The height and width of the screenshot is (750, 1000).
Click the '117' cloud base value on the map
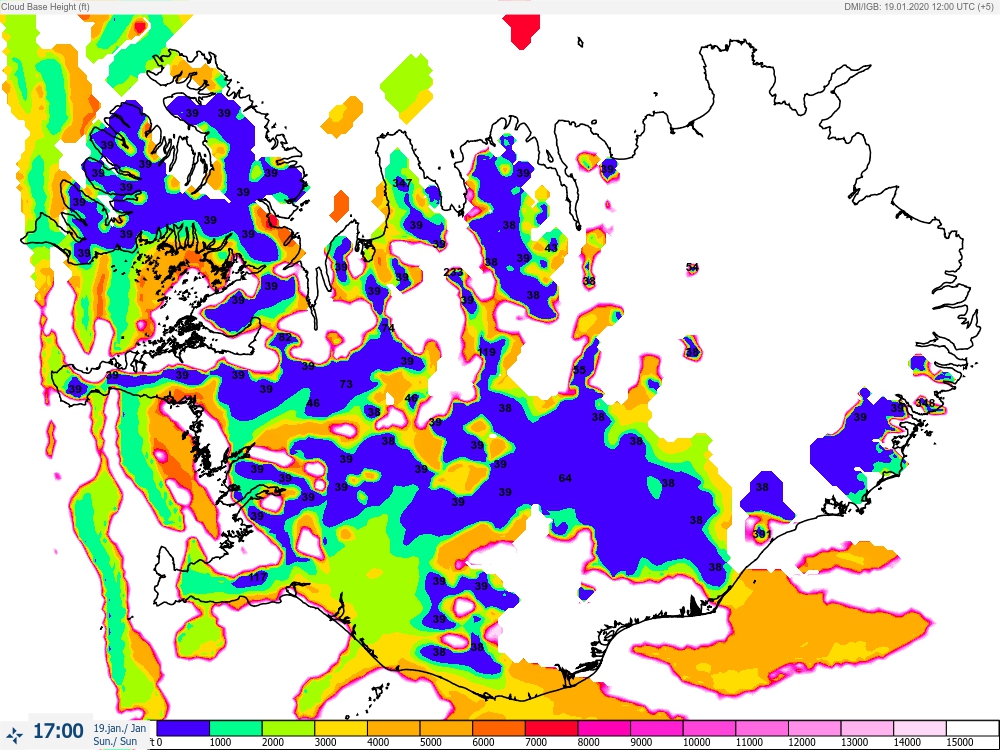[x=257, y=577]
